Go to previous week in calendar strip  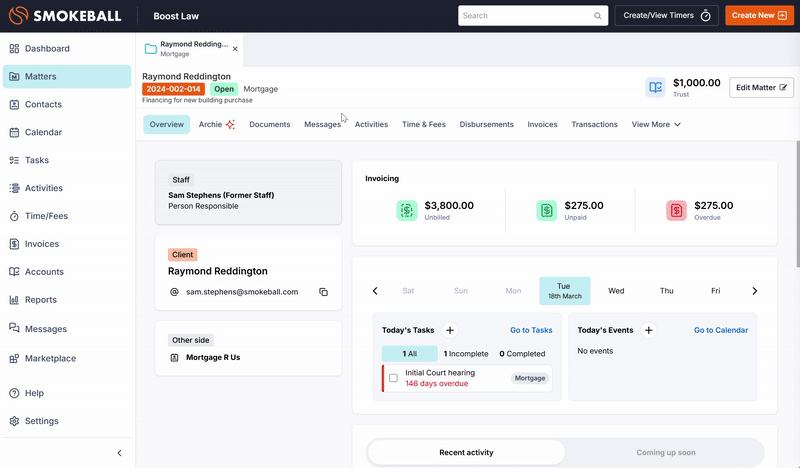pyautogui.click(x=375, y=291)
